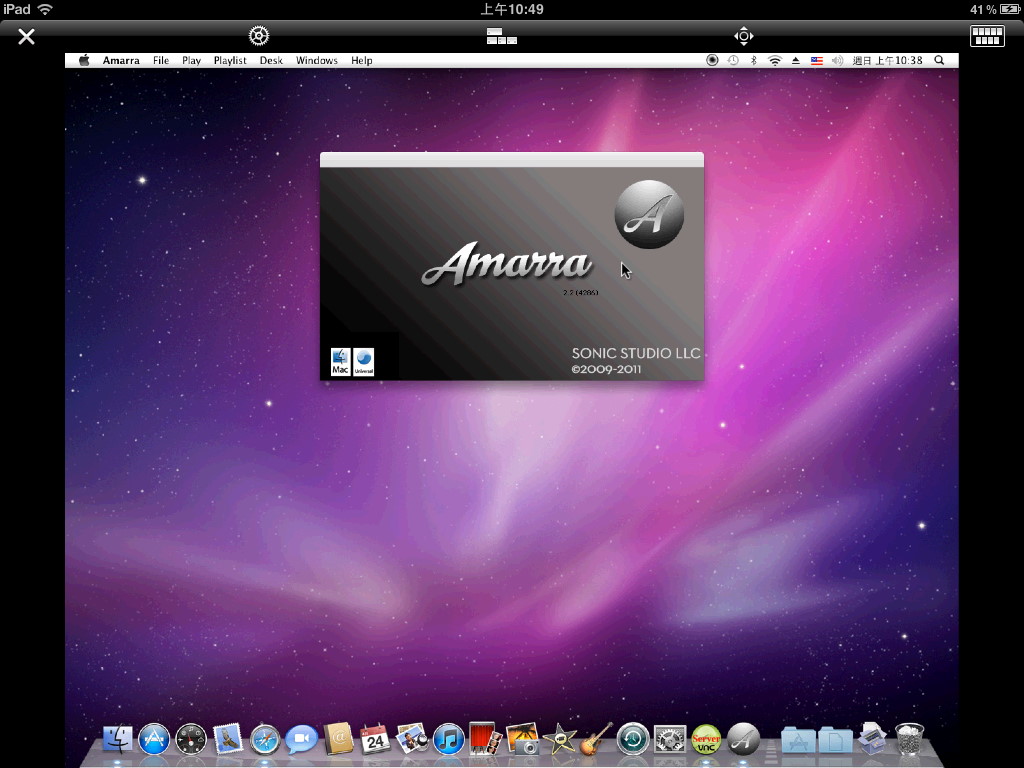Viewport: 1024px width, 768px height.
Task: Close the remote session with the X icon
Action: [x=26, y=37]
